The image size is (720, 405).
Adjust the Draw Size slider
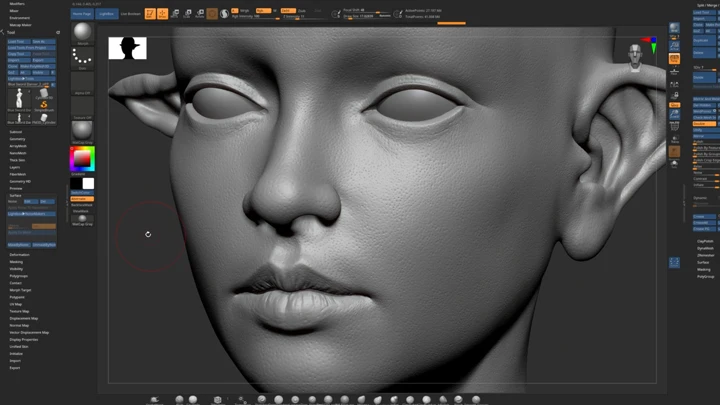(x=367, y=16)
